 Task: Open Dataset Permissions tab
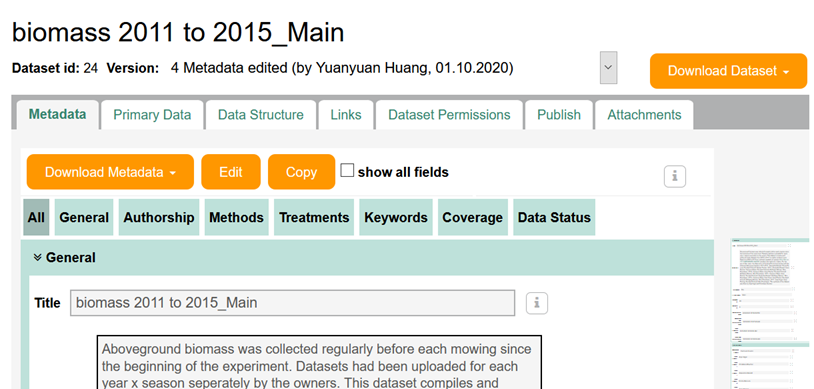(x=449, y=115)
